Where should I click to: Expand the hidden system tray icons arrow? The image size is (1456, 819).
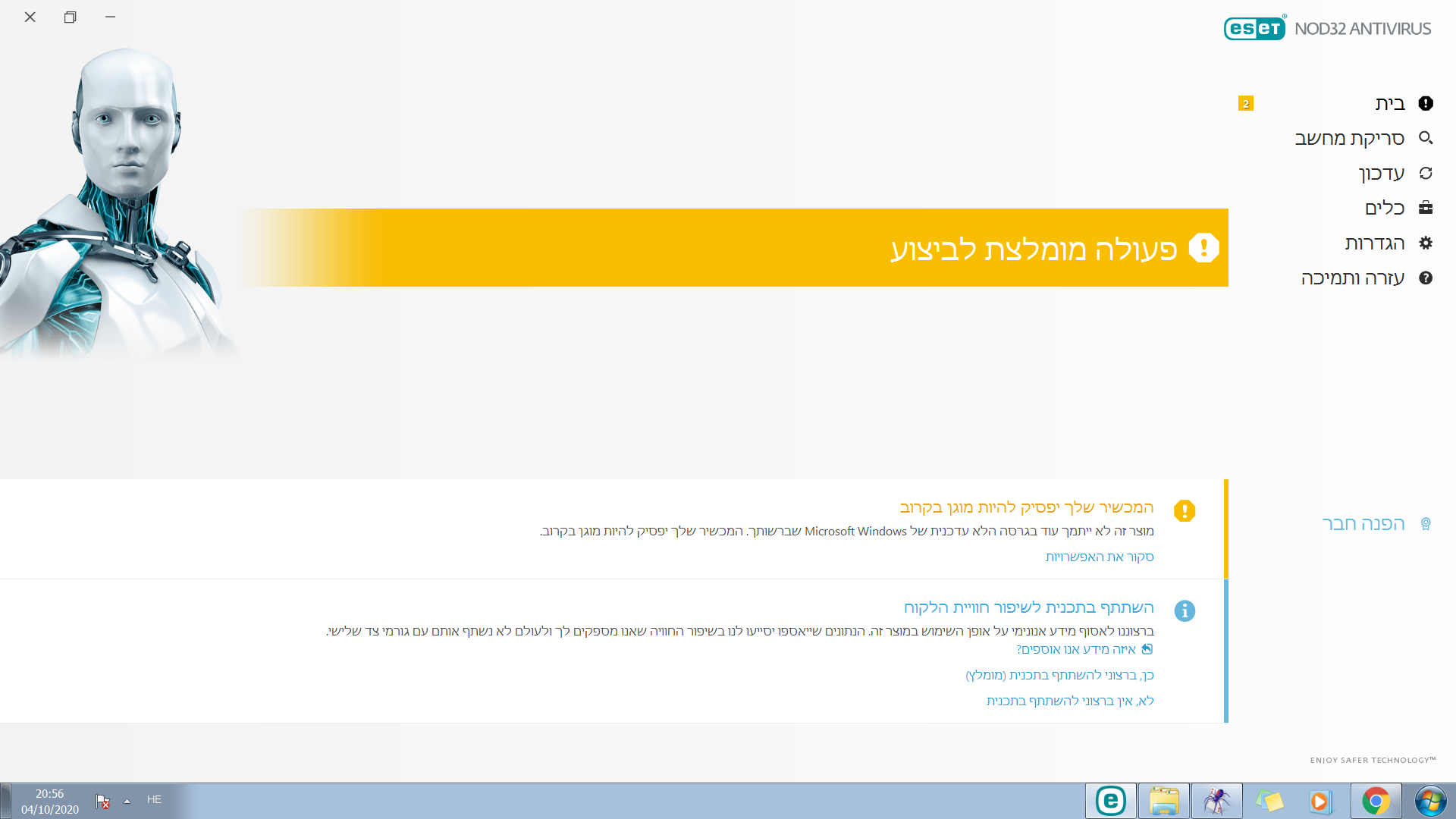click(127, 801)
